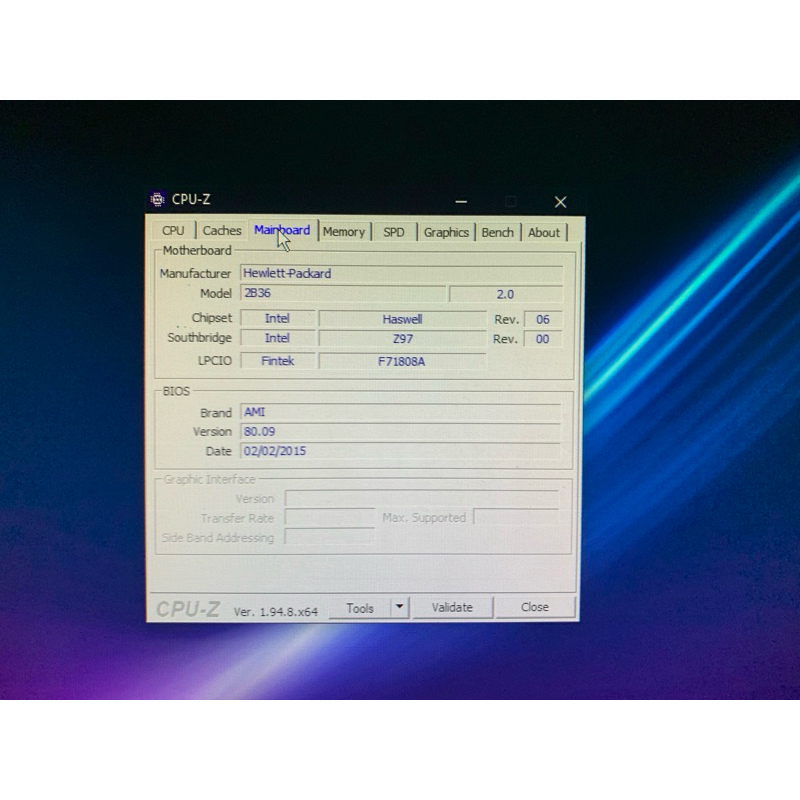Click the chipset vendor Intel field

click(278, 318)
